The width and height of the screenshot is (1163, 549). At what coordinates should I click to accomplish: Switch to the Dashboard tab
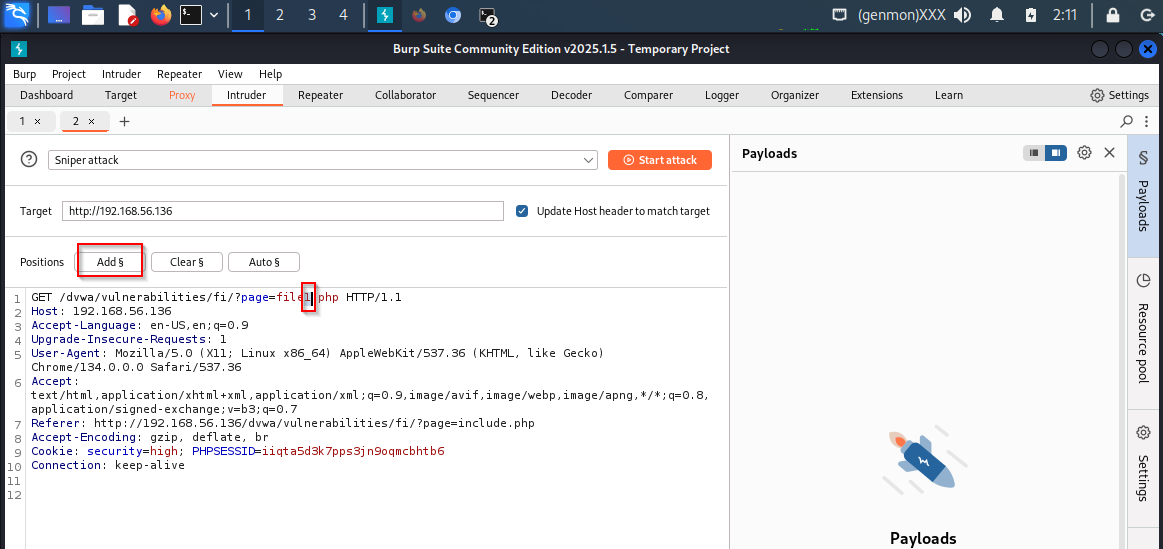point(47,95)
